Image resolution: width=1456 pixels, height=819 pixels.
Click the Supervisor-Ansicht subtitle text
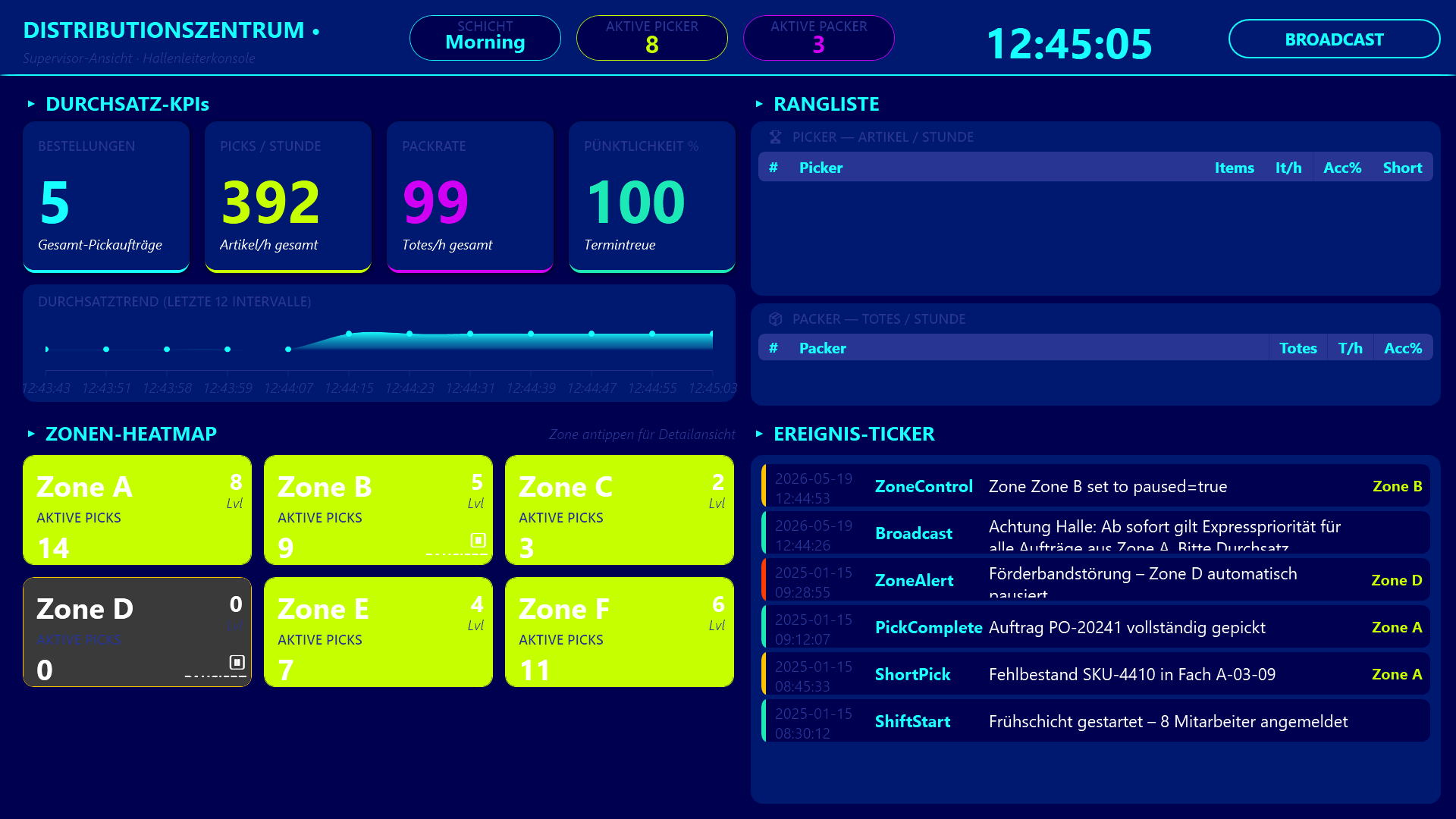(x=139, y=58)
